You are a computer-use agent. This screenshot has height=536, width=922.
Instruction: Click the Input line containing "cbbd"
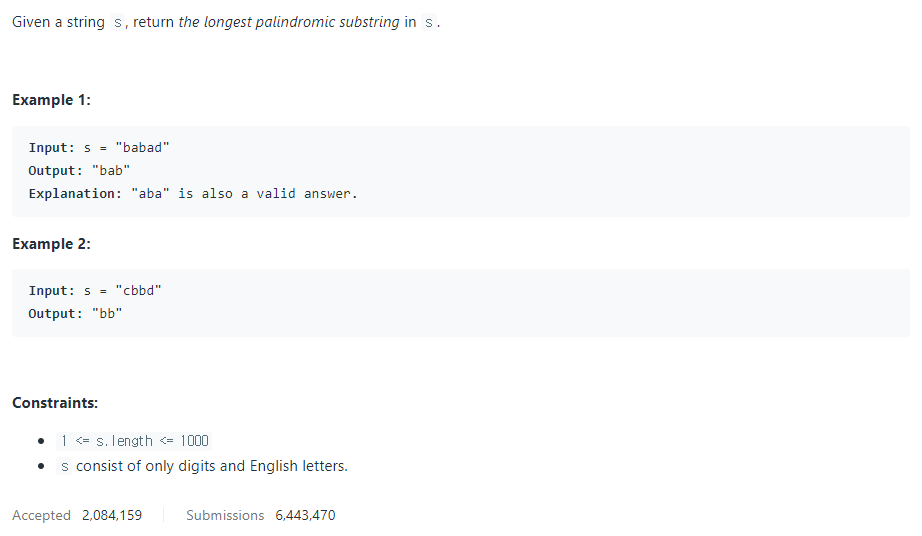(95, 291)
